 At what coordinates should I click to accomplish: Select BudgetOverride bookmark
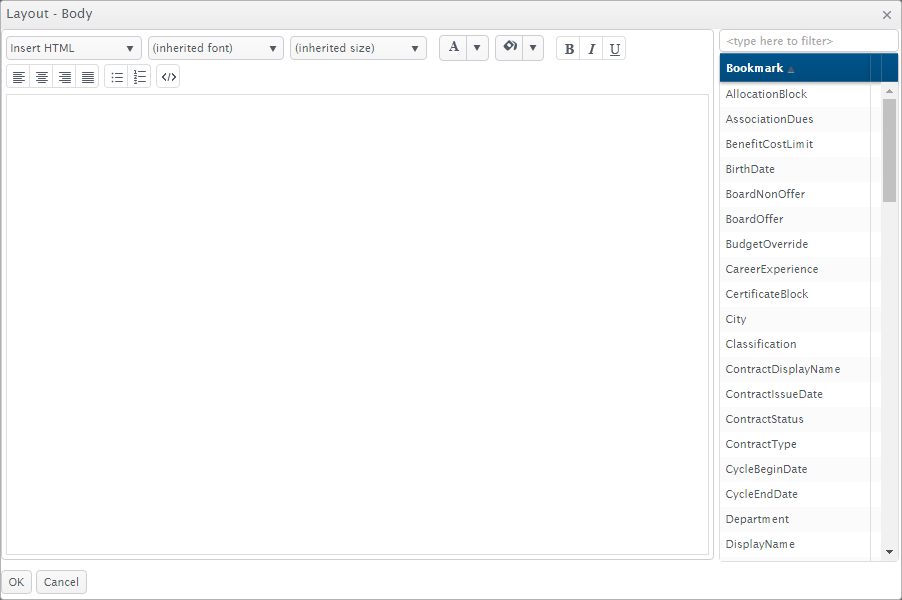[794, 244]
